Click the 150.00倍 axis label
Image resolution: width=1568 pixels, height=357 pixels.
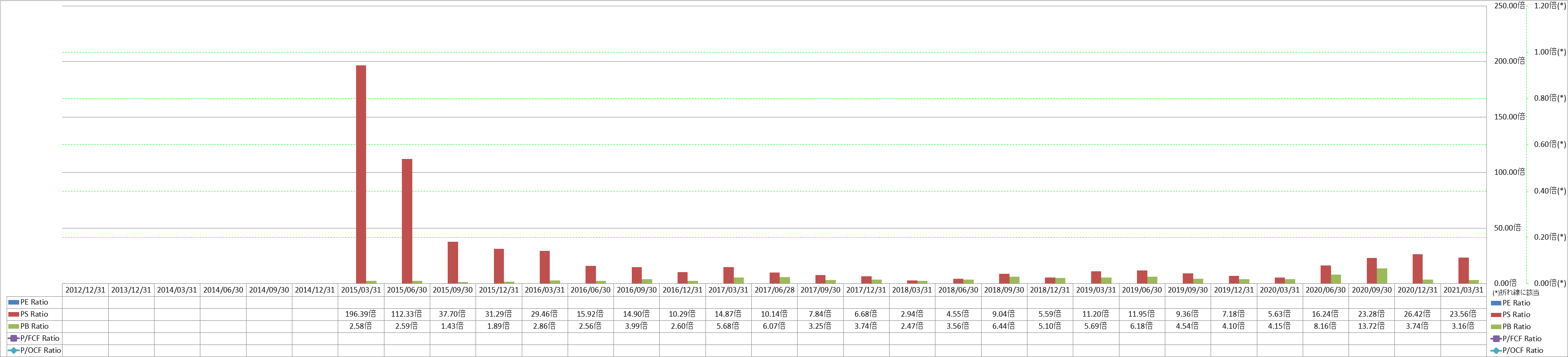click(1510, 117)
